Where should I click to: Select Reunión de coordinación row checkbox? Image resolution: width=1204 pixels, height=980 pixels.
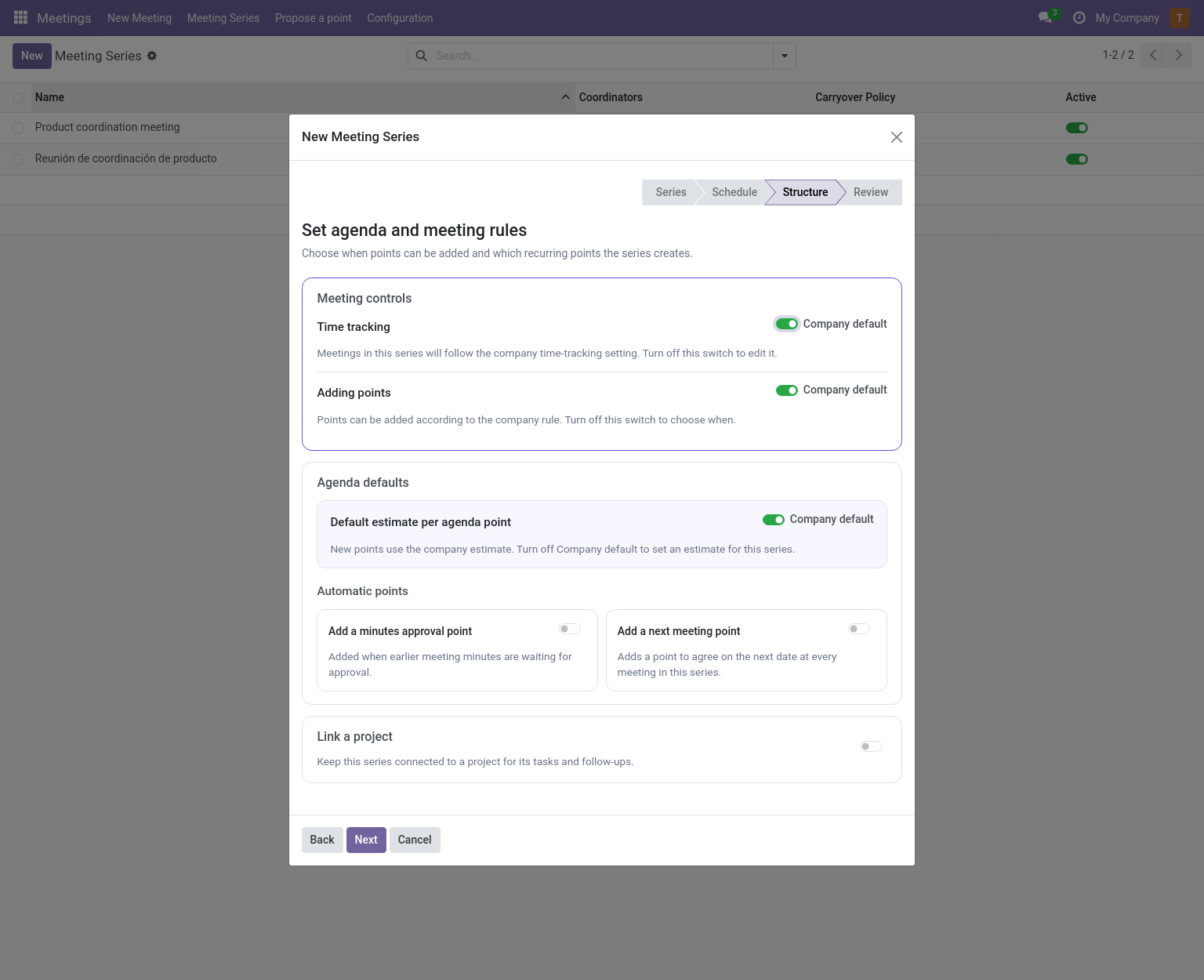coord(18,159)
